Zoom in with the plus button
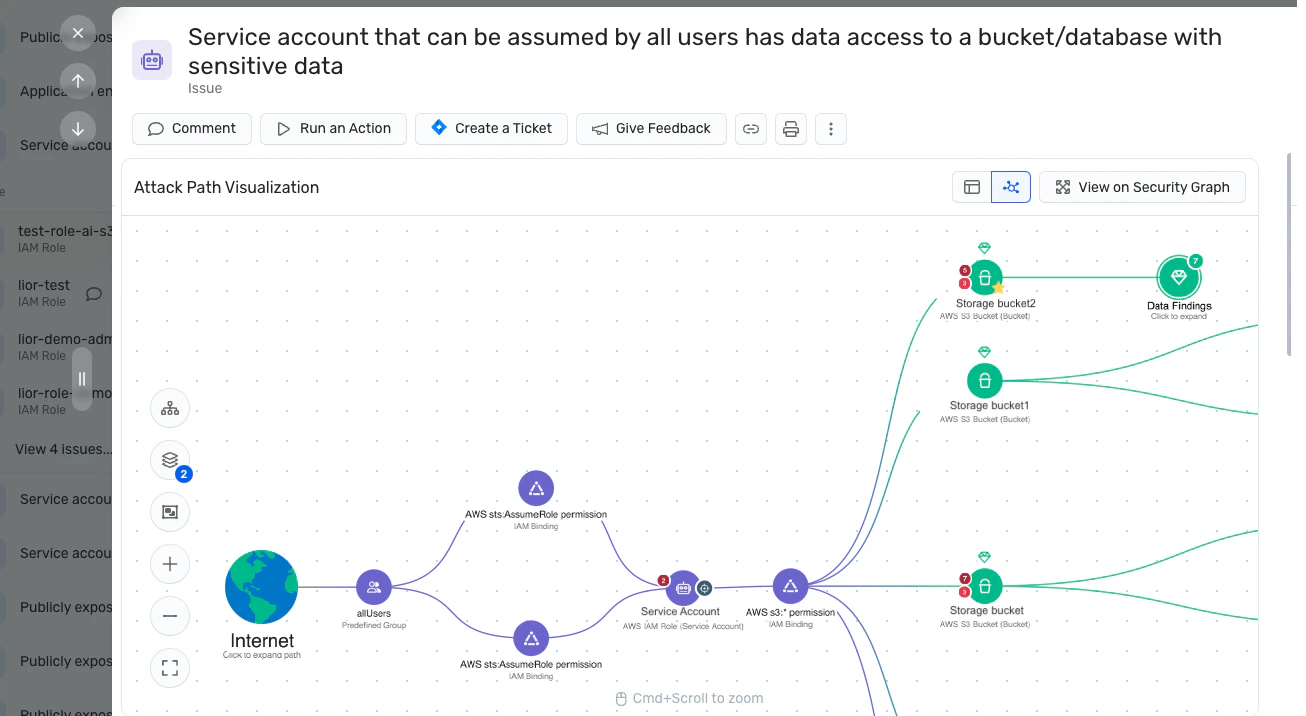This screenshot has width=1306, height=716. click(x=170, y=564)
